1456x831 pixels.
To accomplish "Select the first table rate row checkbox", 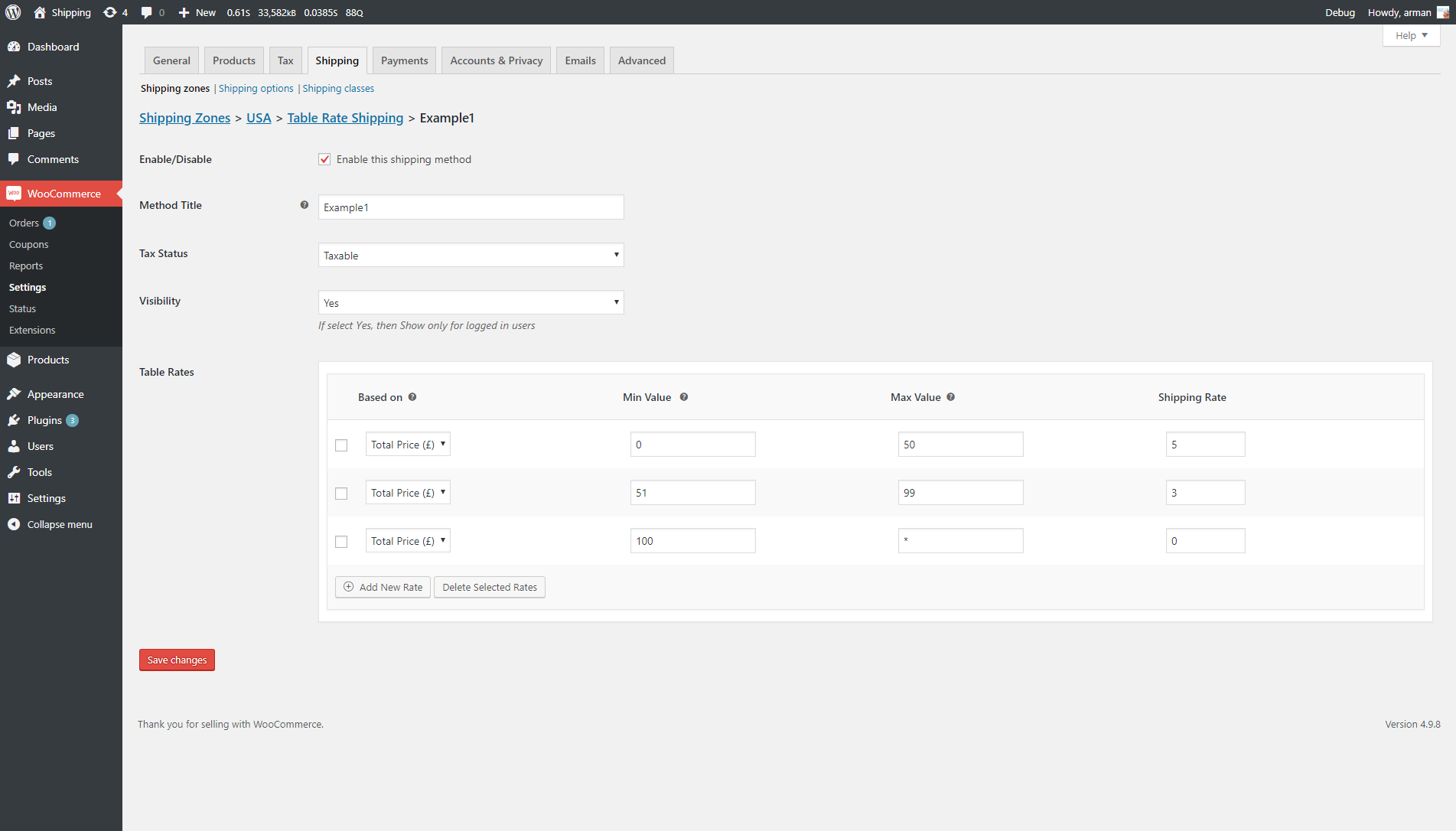I will 341,445.
